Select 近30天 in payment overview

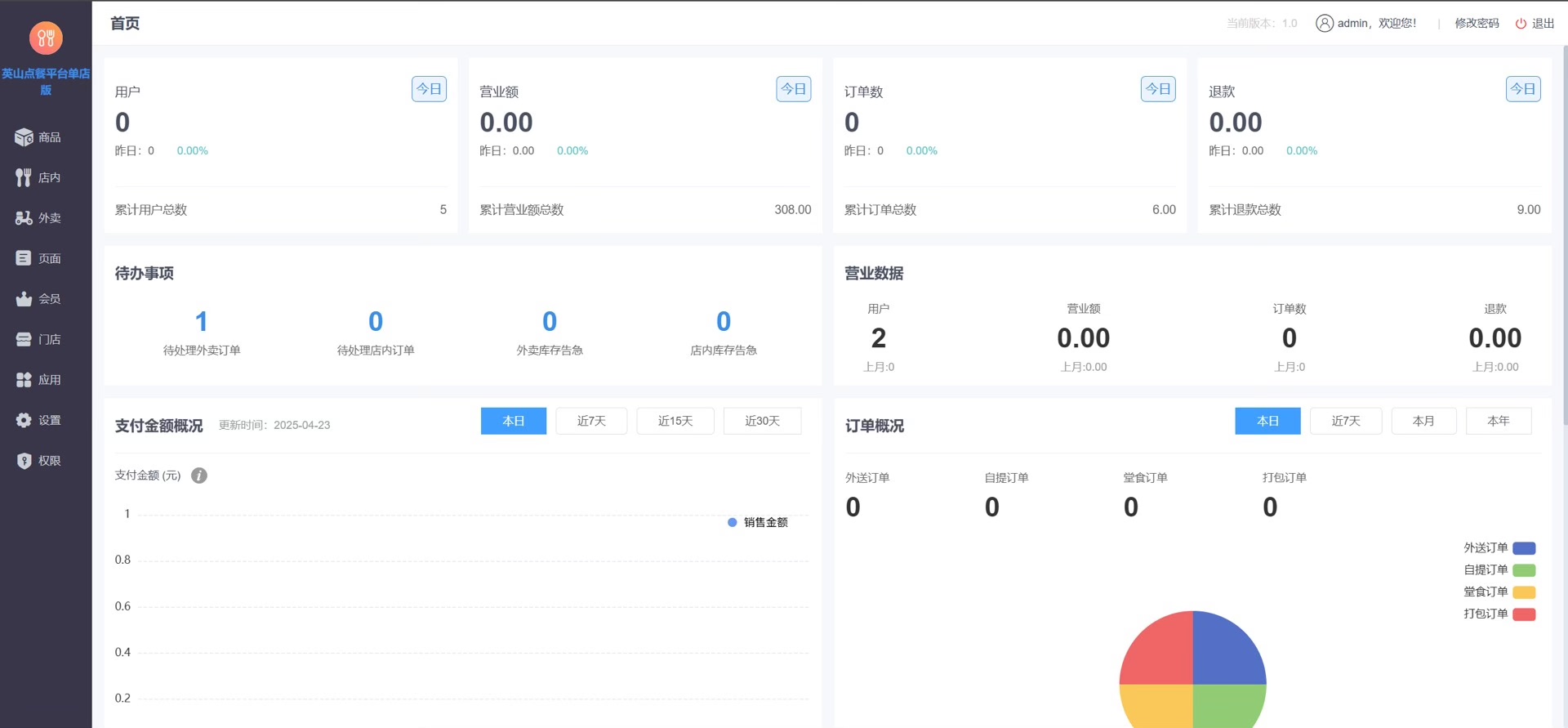(762, 421)
